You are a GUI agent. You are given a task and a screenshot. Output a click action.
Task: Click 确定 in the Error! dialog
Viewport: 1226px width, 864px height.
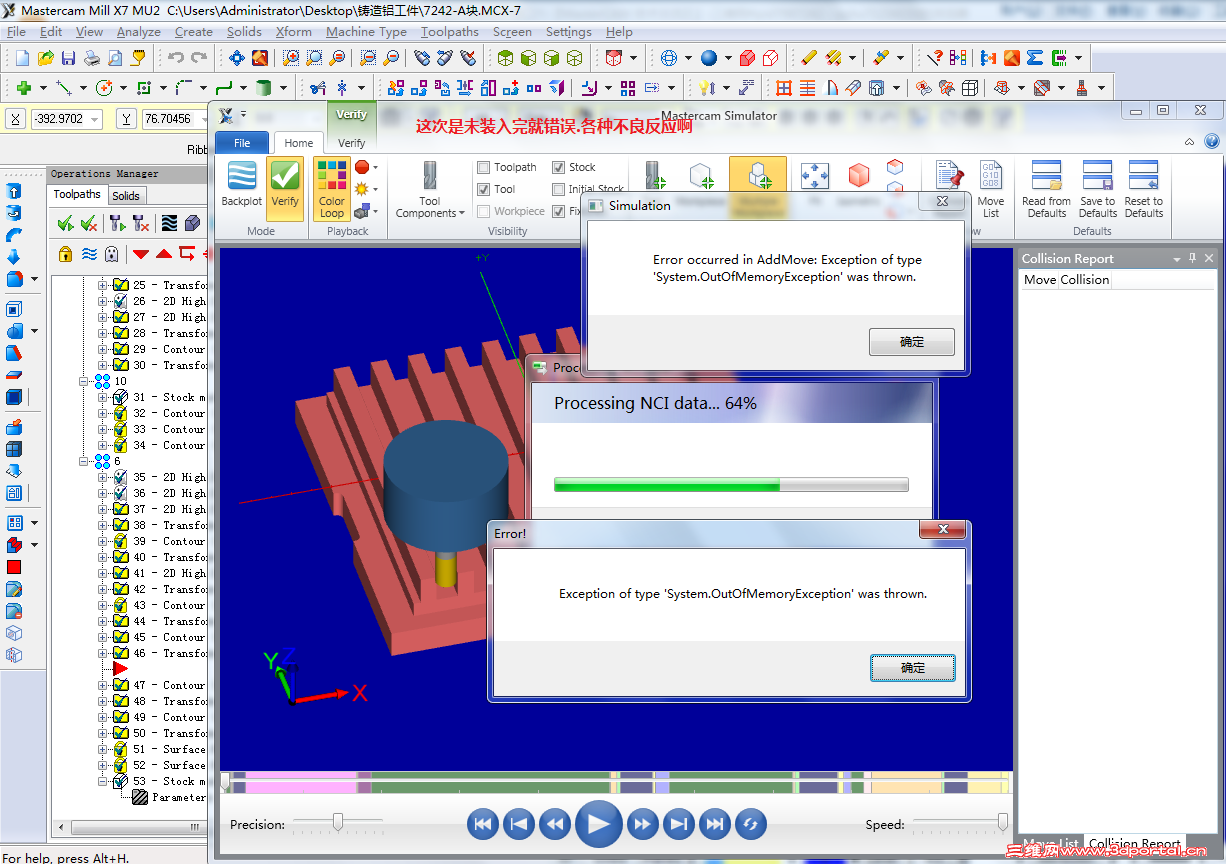click(x=912, y=667)
